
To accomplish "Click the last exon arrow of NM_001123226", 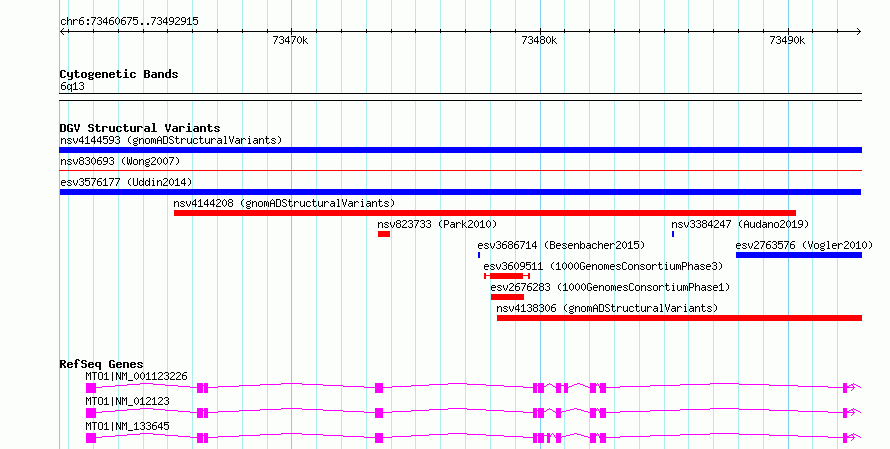I will click(x=851, y=388).
